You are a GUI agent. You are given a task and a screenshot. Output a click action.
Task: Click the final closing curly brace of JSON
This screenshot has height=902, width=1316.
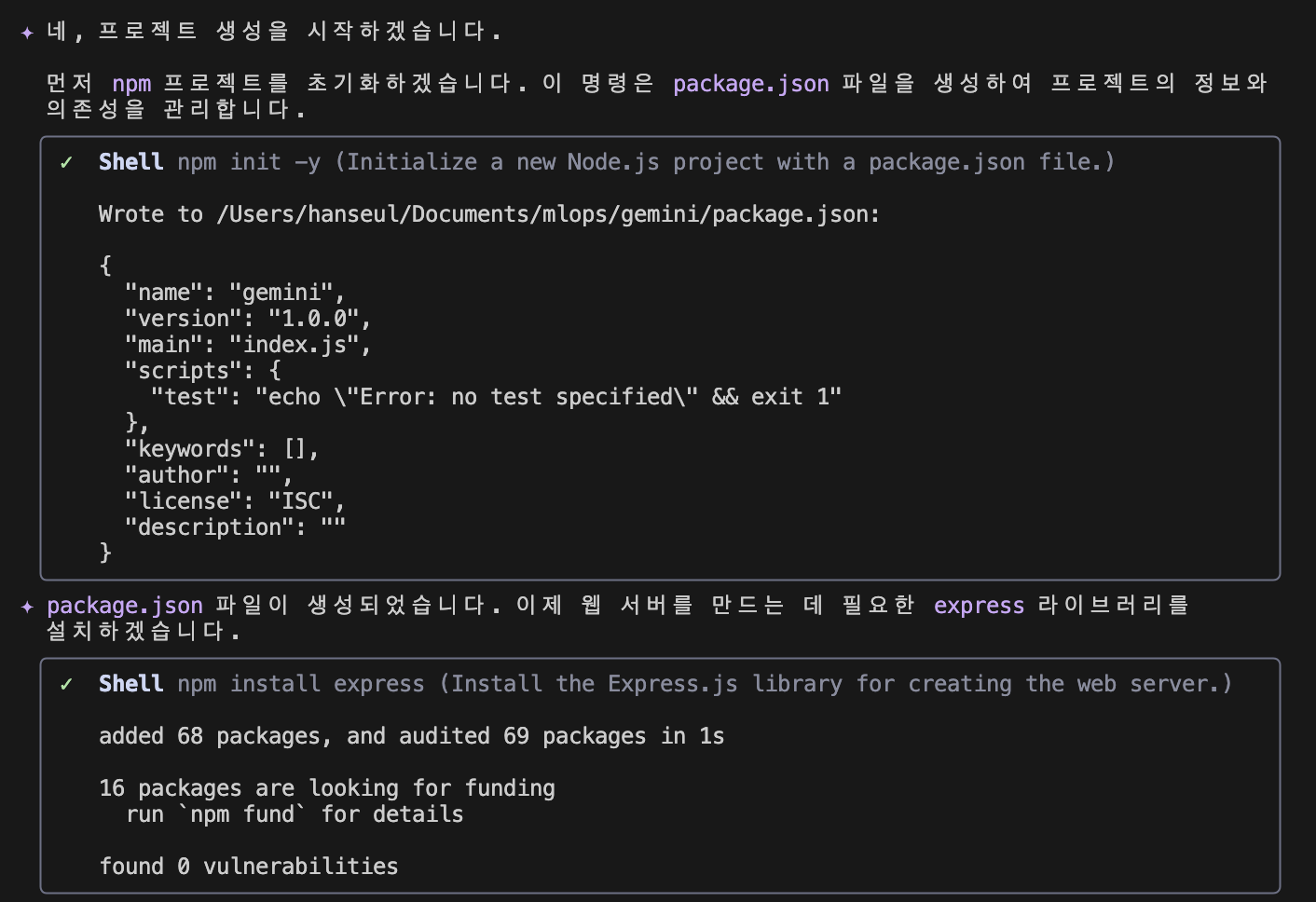105,553
